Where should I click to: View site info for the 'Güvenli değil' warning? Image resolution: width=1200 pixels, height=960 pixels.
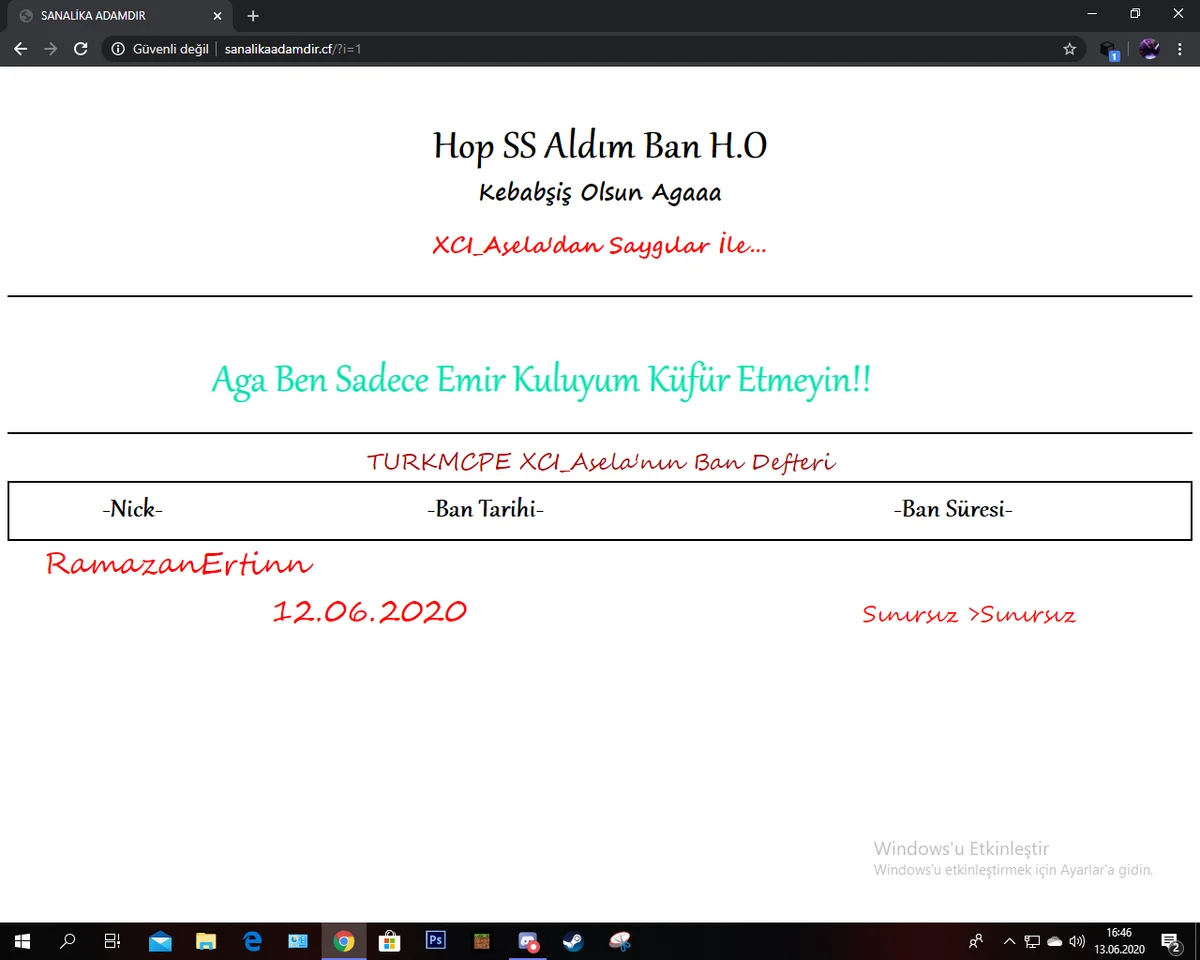(158, 48)
